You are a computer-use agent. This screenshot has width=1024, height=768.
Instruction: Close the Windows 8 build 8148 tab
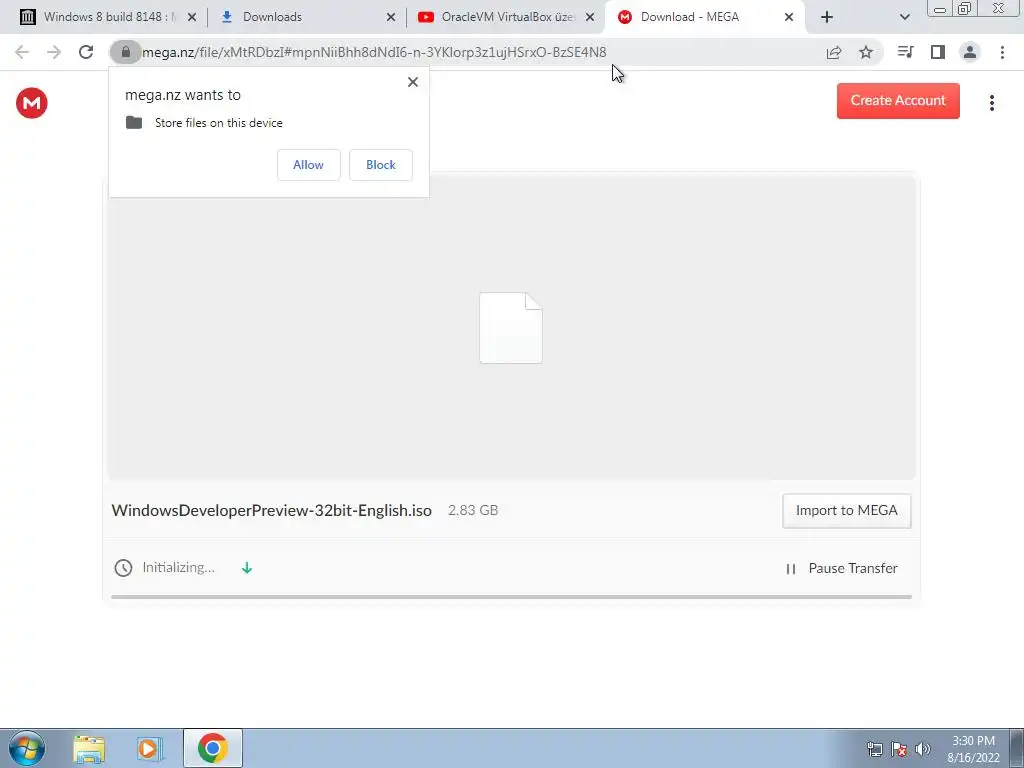(x=192, y=17)
